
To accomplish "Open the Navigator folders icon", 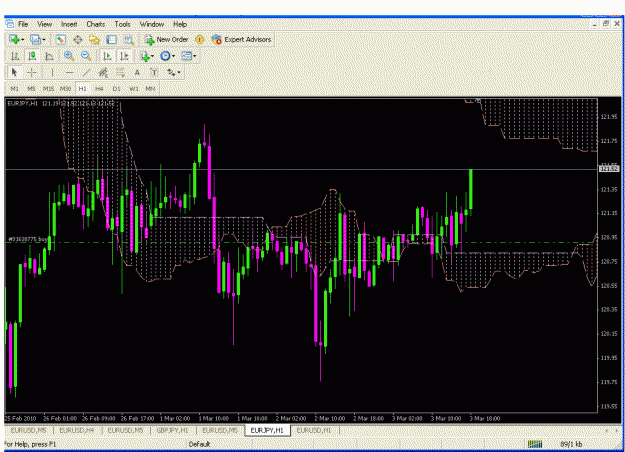I will click(94, 39).
